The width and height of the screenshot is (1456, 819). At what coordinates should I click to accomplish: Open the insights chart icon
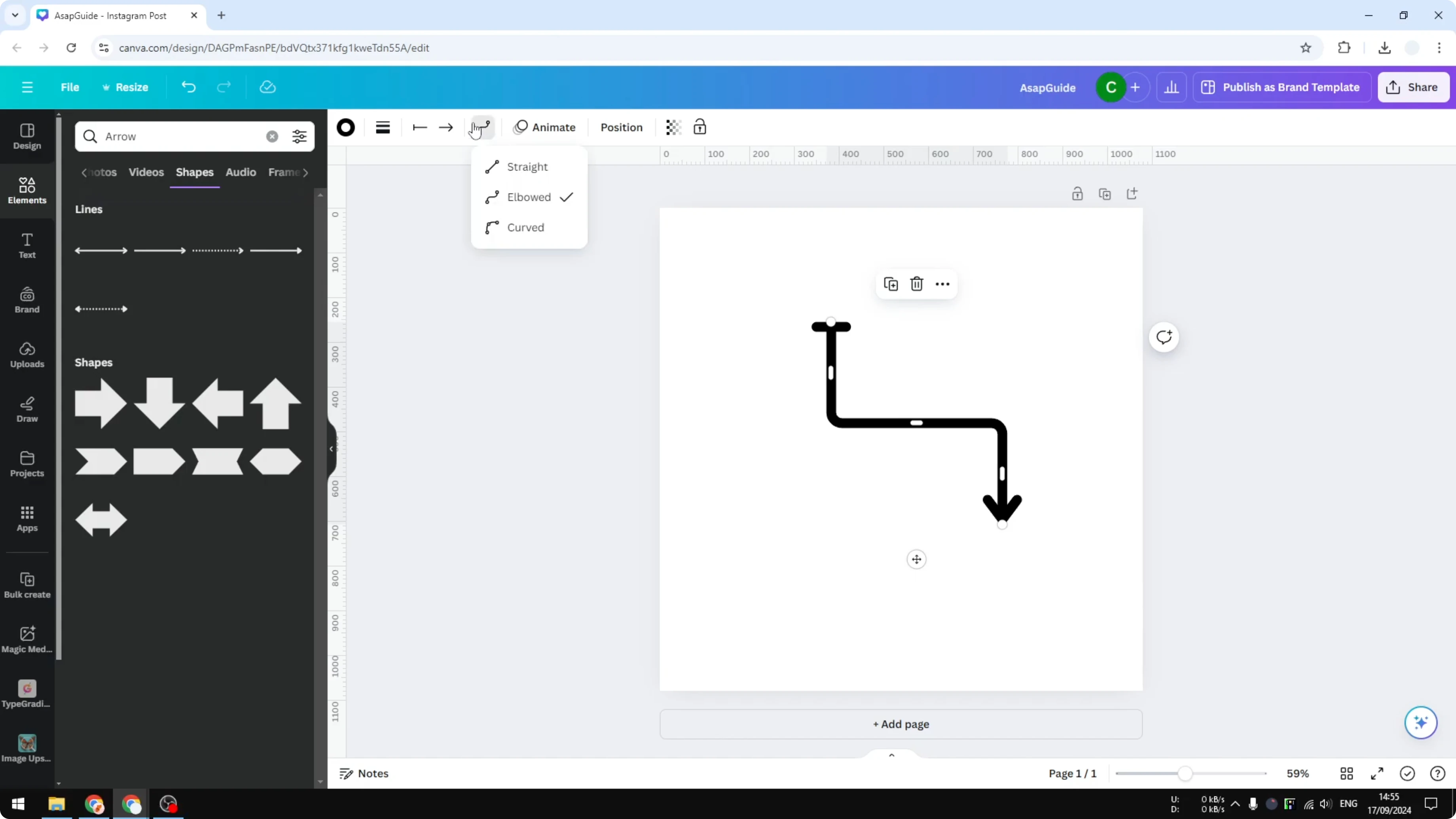click(1171, 87)
